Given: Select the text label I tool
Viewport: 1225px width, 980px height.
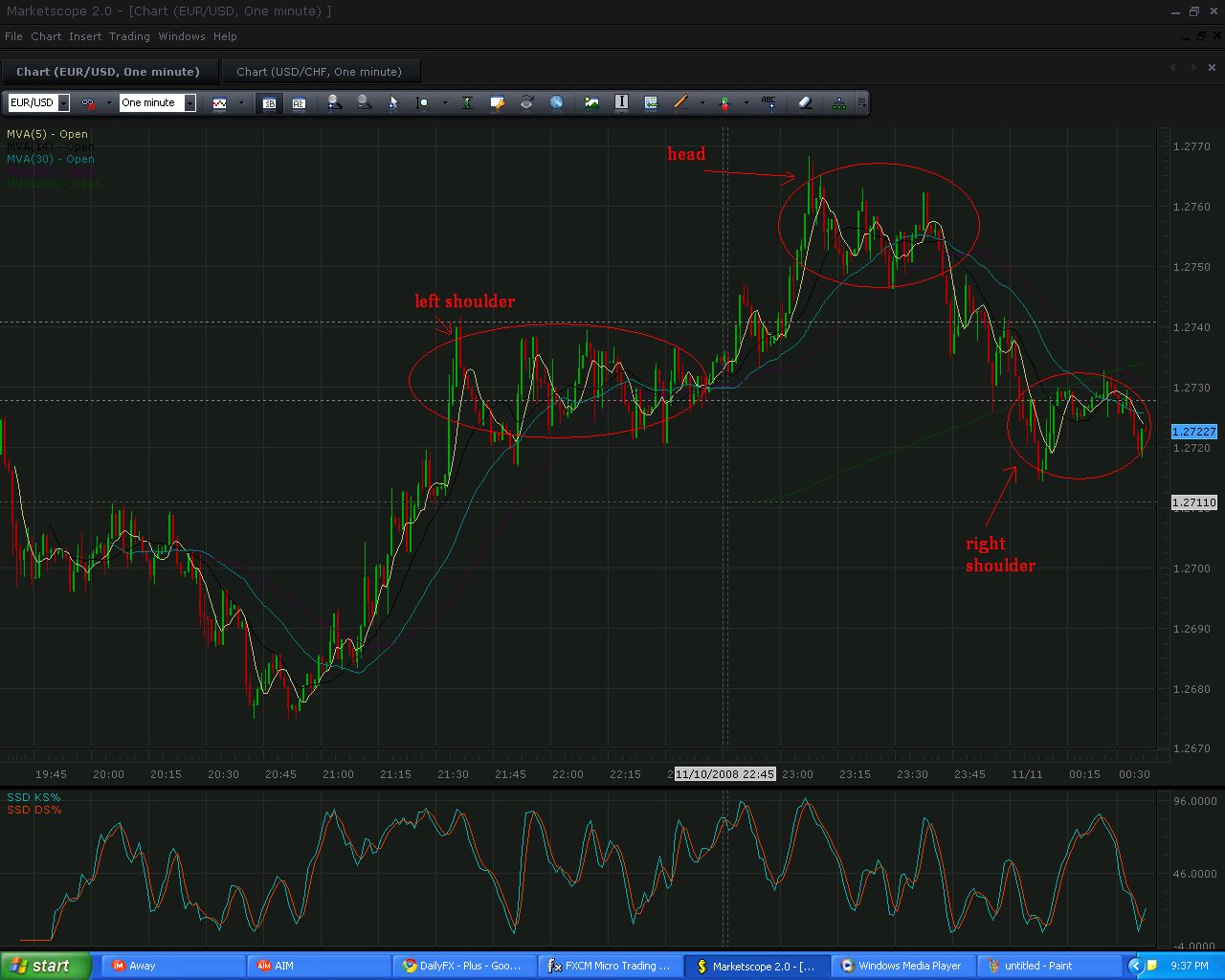Looking at the screenshot, I should [x=621, y=102].
